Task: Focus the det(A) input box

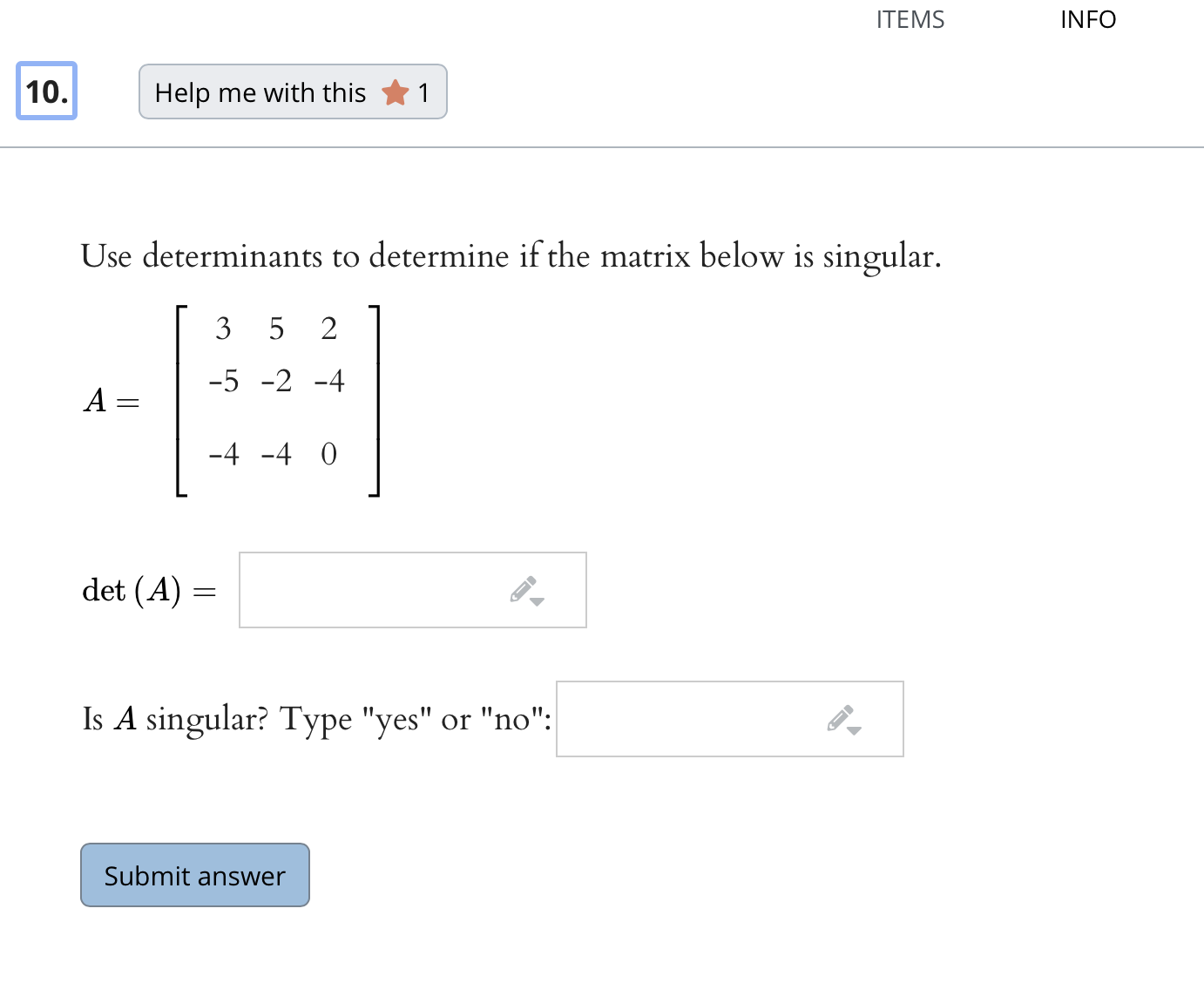Action: (413, 590)
